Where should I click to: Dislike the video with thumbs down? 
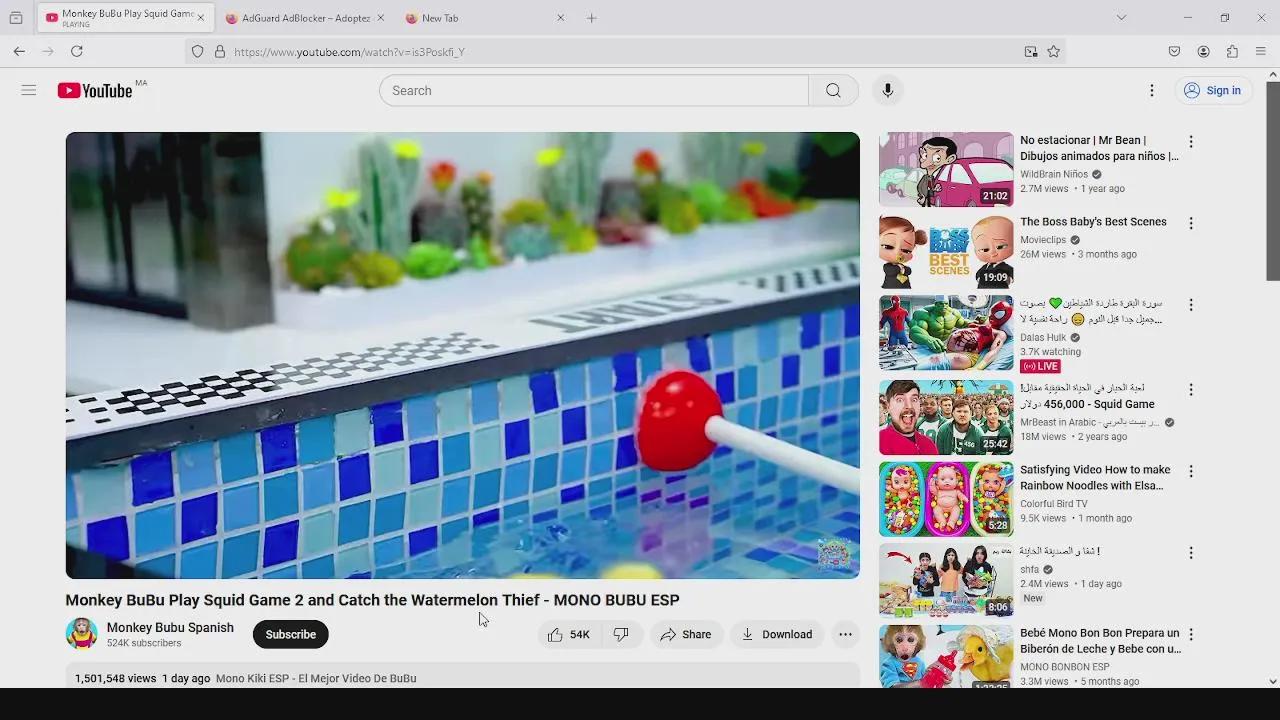[x=621, y=634]
